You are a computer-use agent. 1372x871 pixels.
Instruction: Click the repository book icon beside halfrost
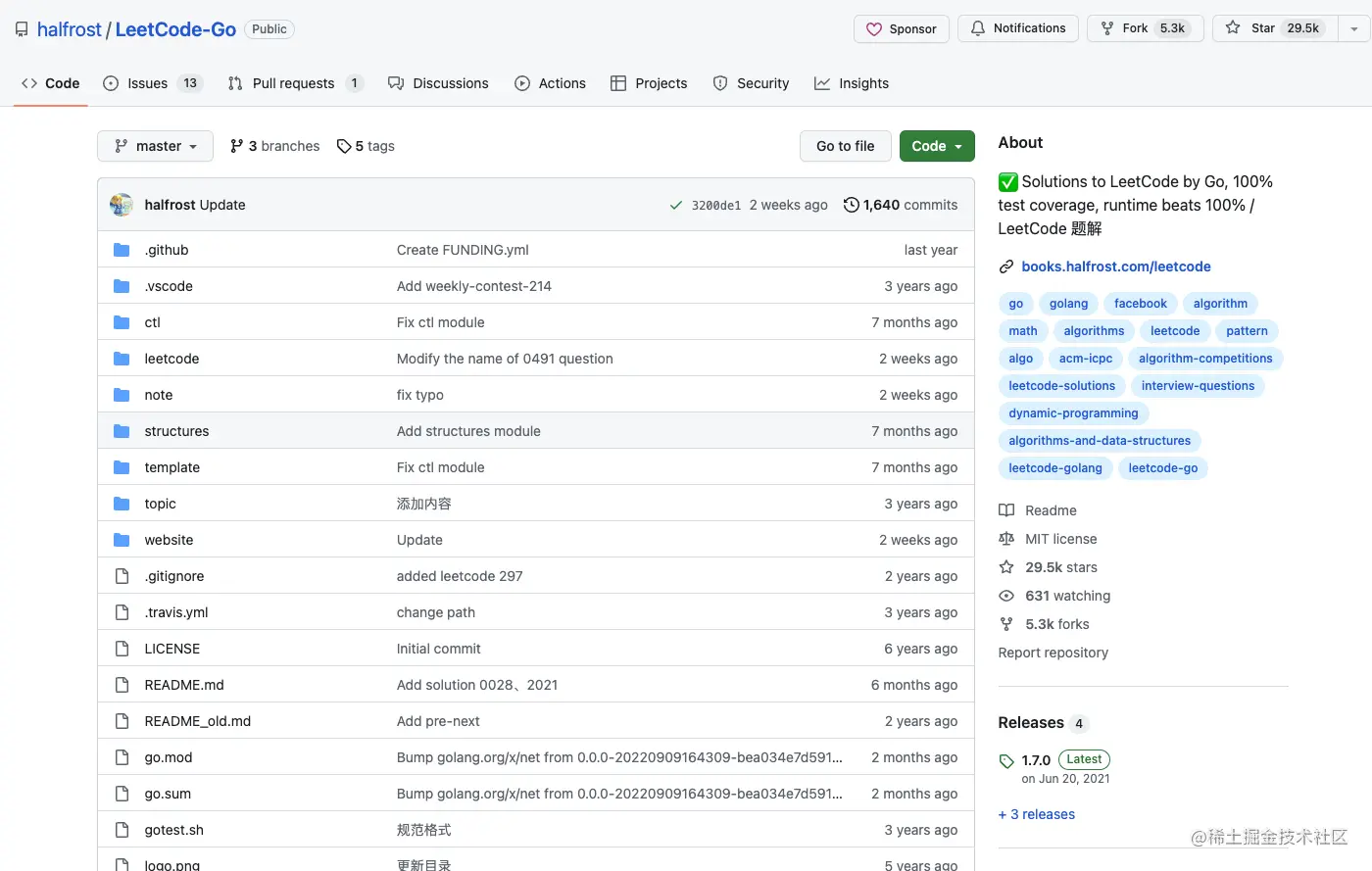pyautogui.click(x=22, y=29)
